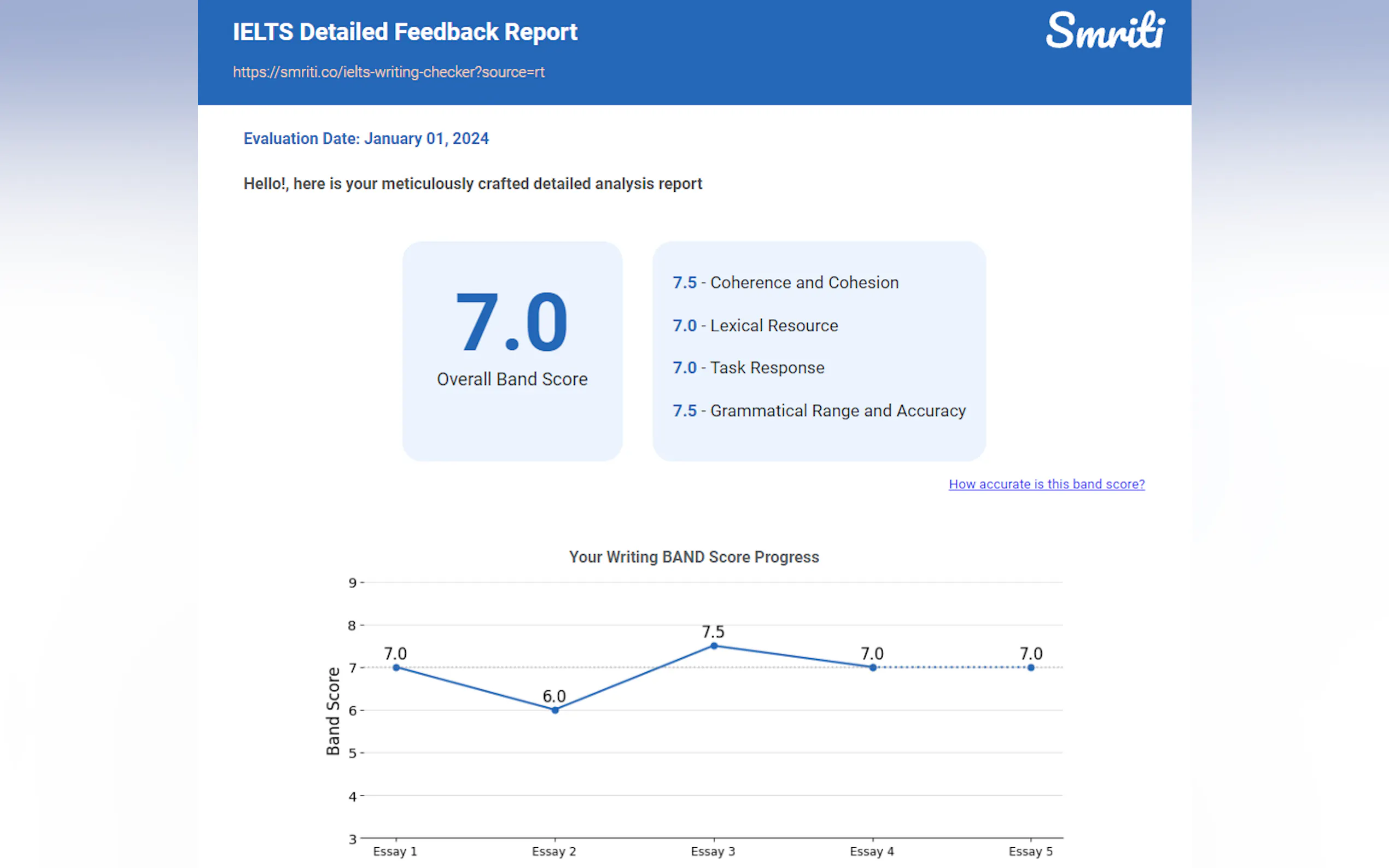1389x868 pixels.
Task: Click the Task Response score line
Action: 748,368
